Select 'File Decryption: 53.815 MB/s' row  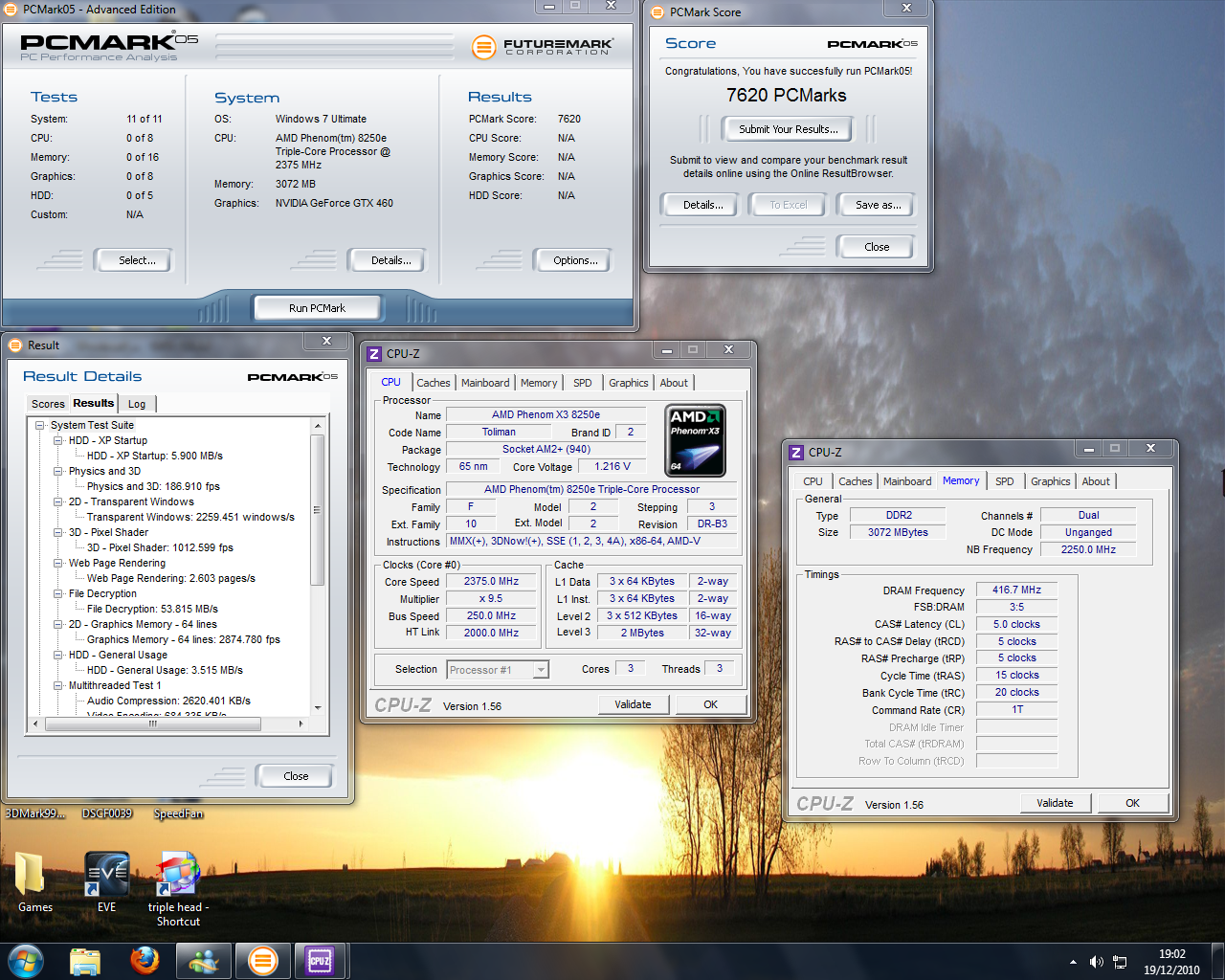click(x=152, y=610)
